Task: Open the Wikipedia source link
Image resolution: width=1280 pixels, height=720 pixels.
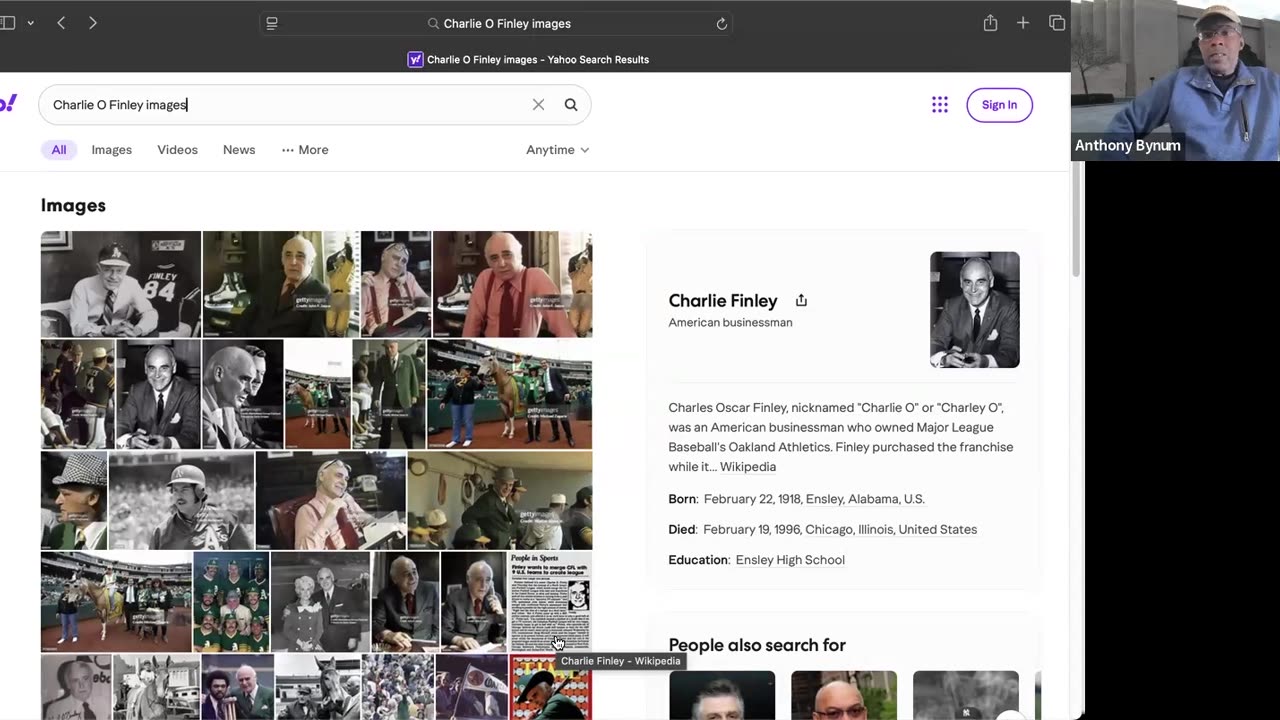Action: (x=748, y=467)
